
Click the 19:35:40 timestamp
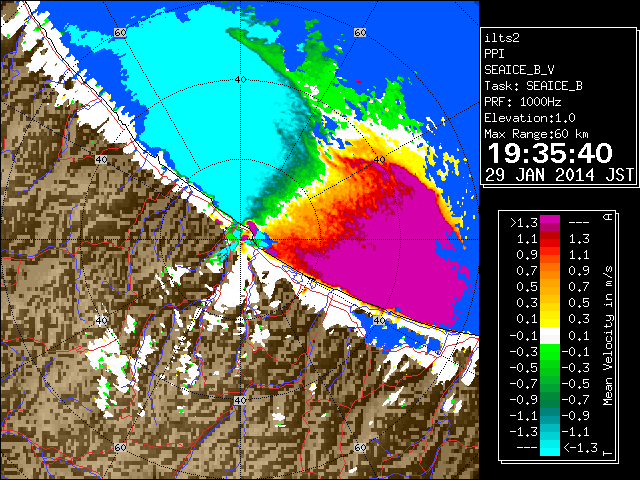pos(550,153)
